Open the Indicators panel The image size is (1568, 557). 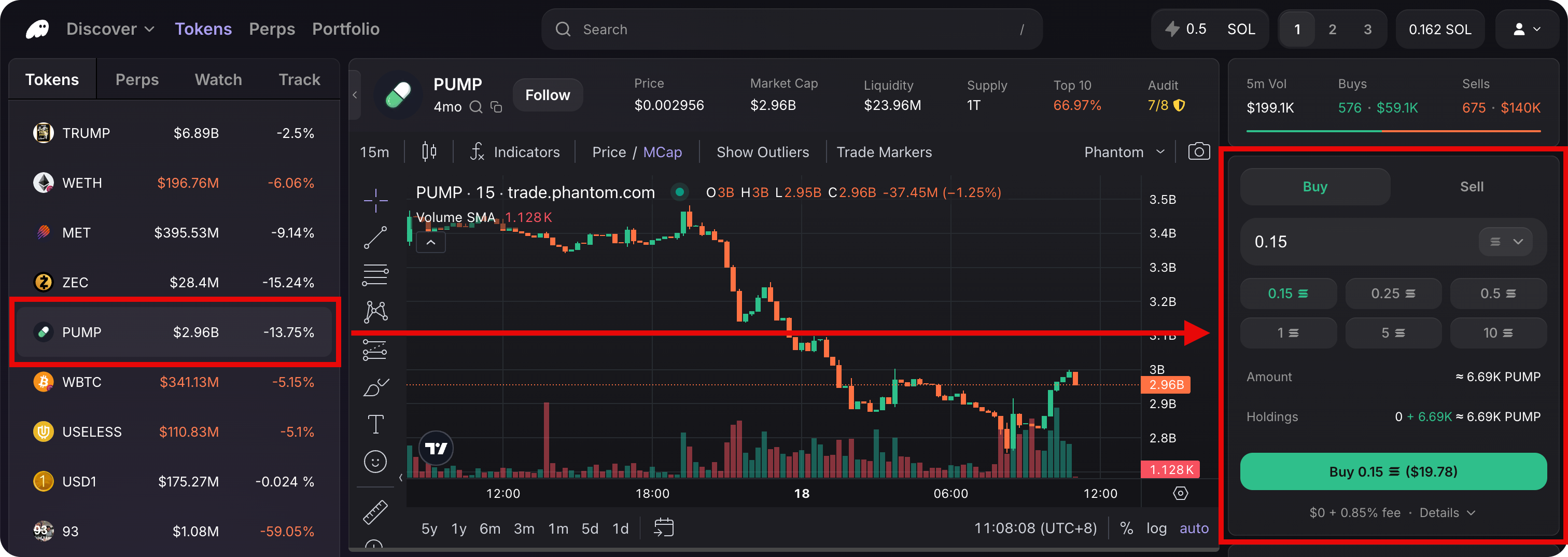click(526, 151)
